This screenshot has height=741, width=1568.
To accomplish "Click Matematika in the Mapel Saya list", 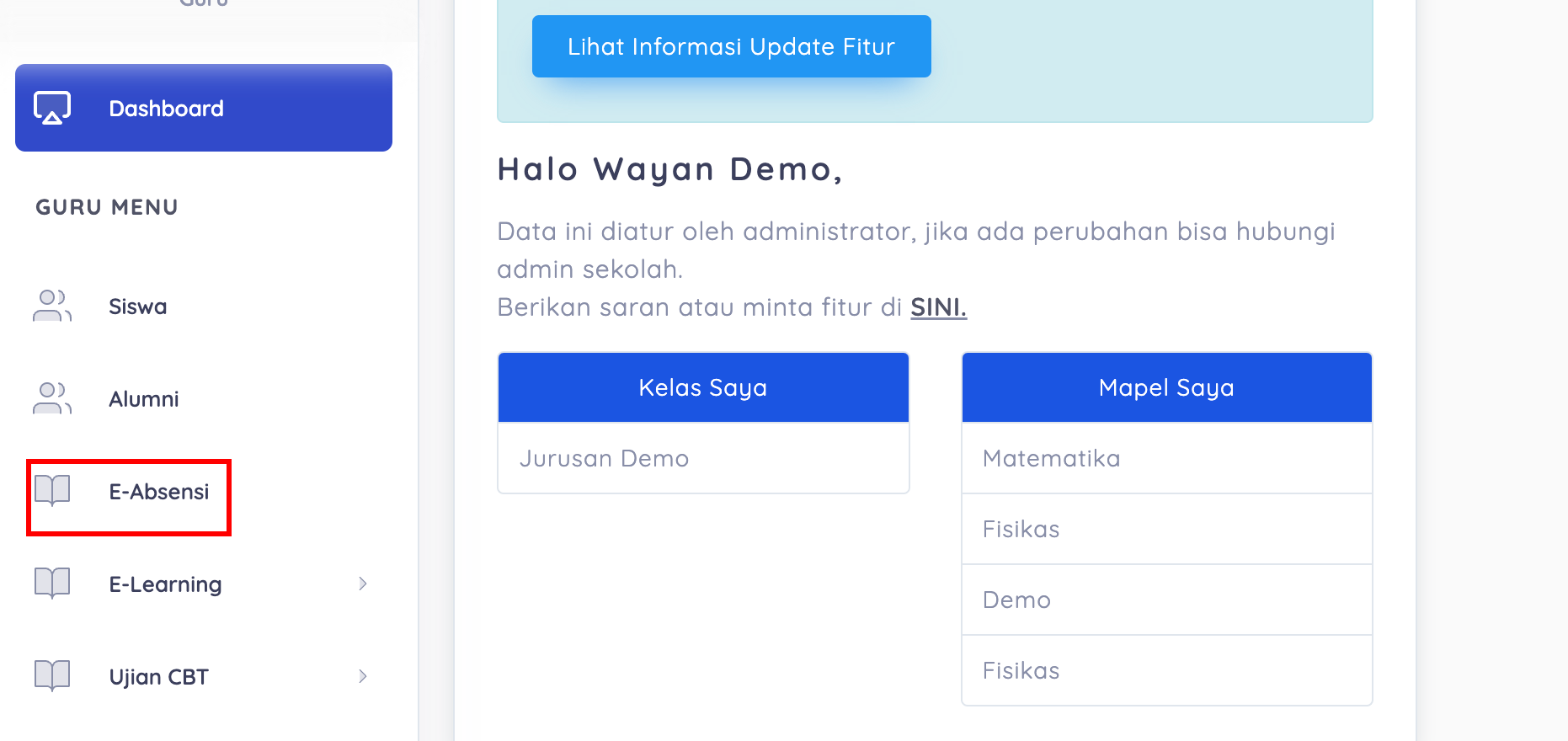I will (x=1051, y=458).
